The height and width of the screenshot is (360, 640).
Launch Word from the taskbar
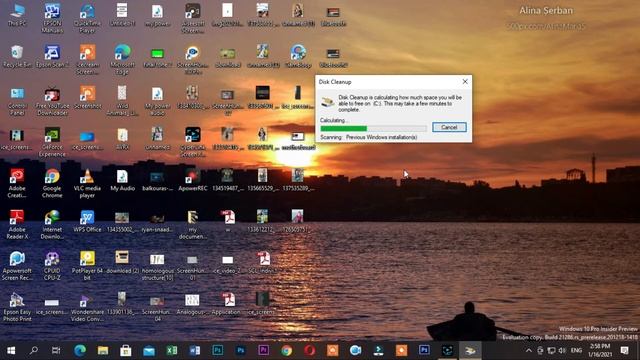point(194,350)
